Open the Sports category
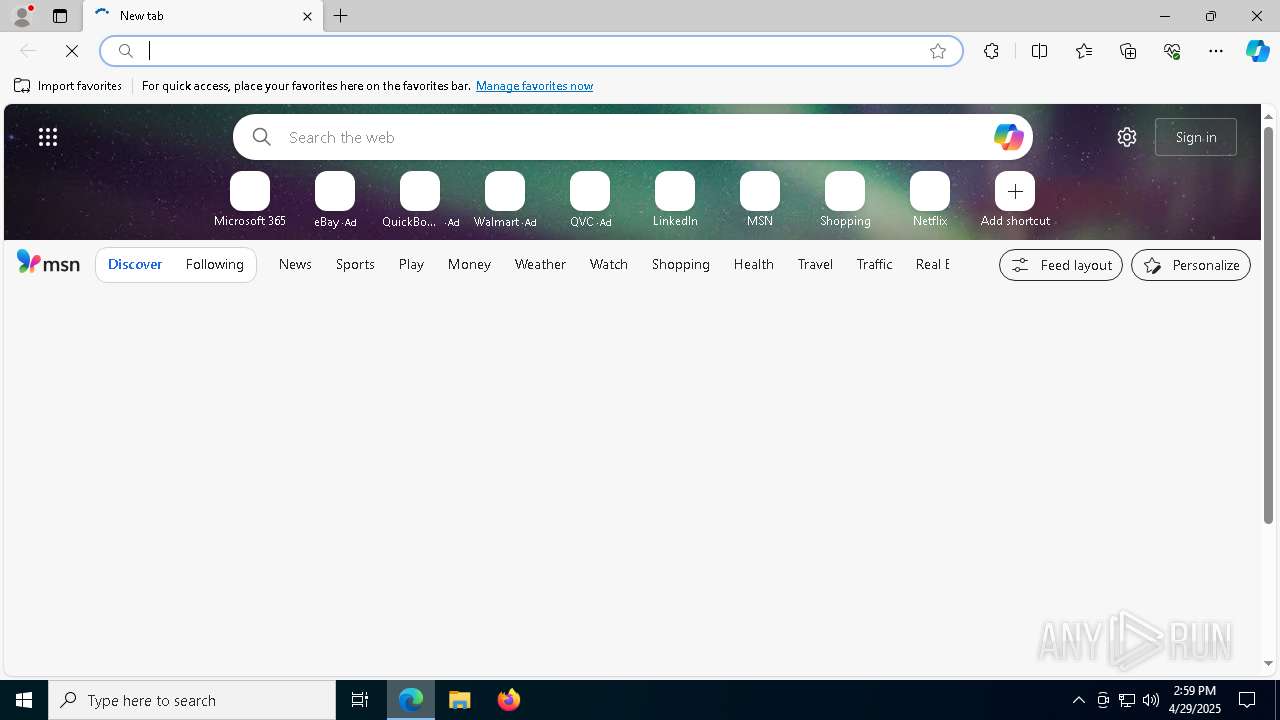Screen dimensions: 1280x720 355,264
